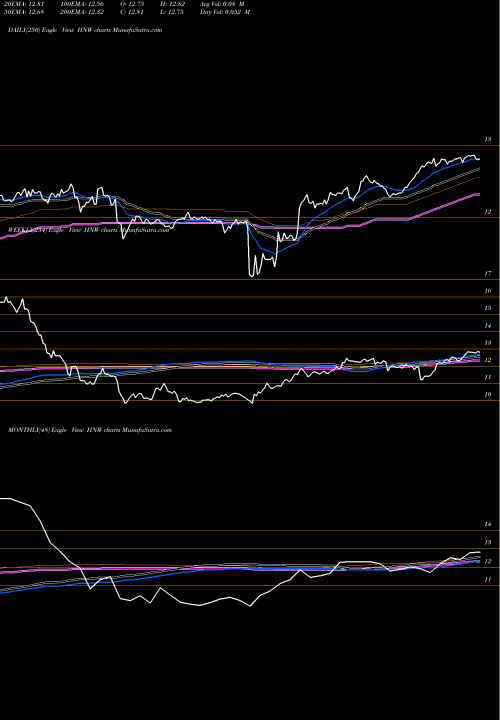Viewport: 500px width, 720px height.
Task: Select the open price 'O:' value
Action: click(x=132, y=4)
